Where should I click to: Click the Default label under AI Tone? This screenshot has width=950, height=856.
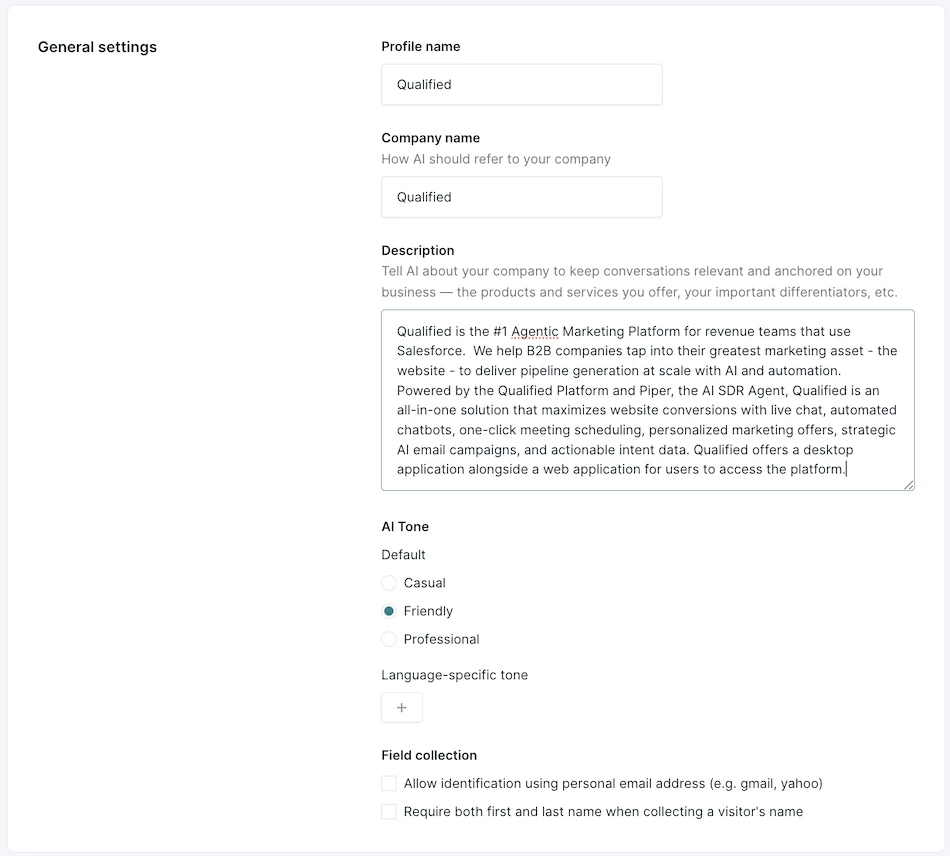pos(404,554)
